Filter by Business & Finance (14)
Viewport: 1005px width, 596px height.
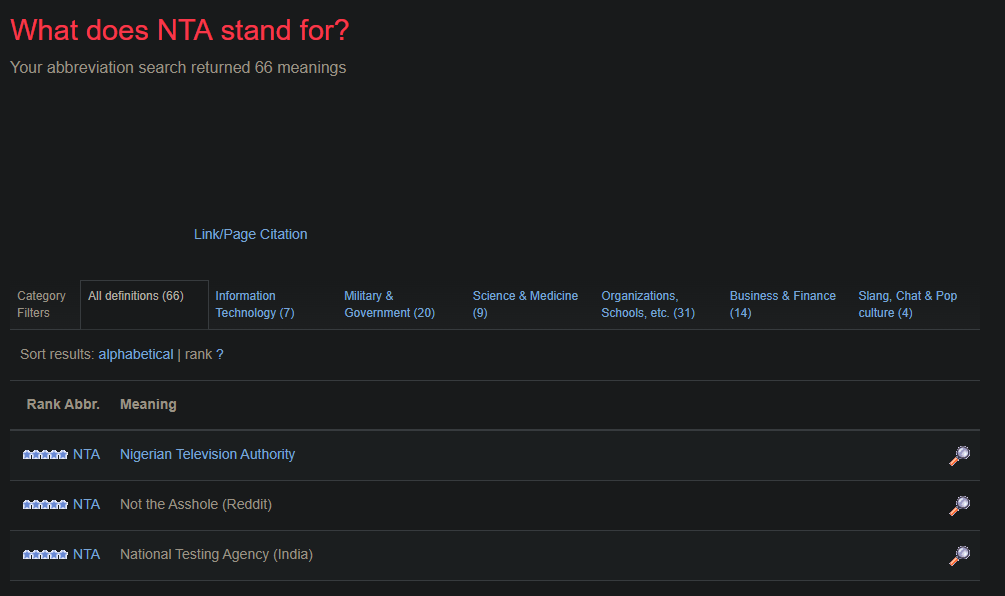[x=783, y=304]
